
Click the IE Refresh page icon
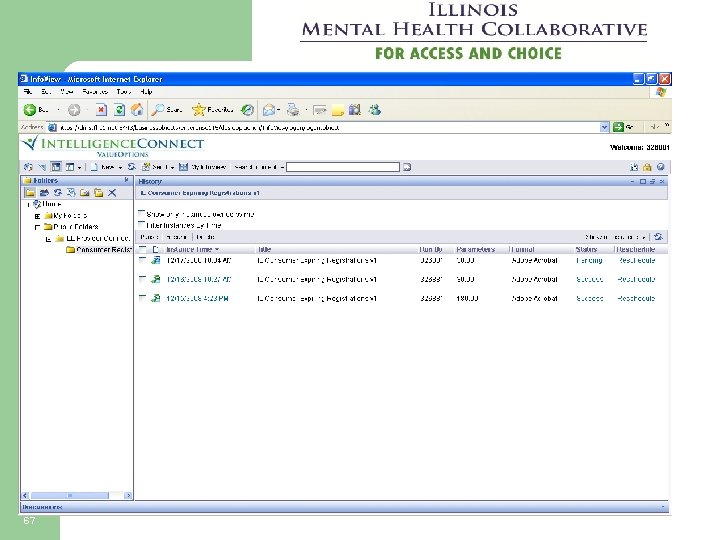[119, 110]
